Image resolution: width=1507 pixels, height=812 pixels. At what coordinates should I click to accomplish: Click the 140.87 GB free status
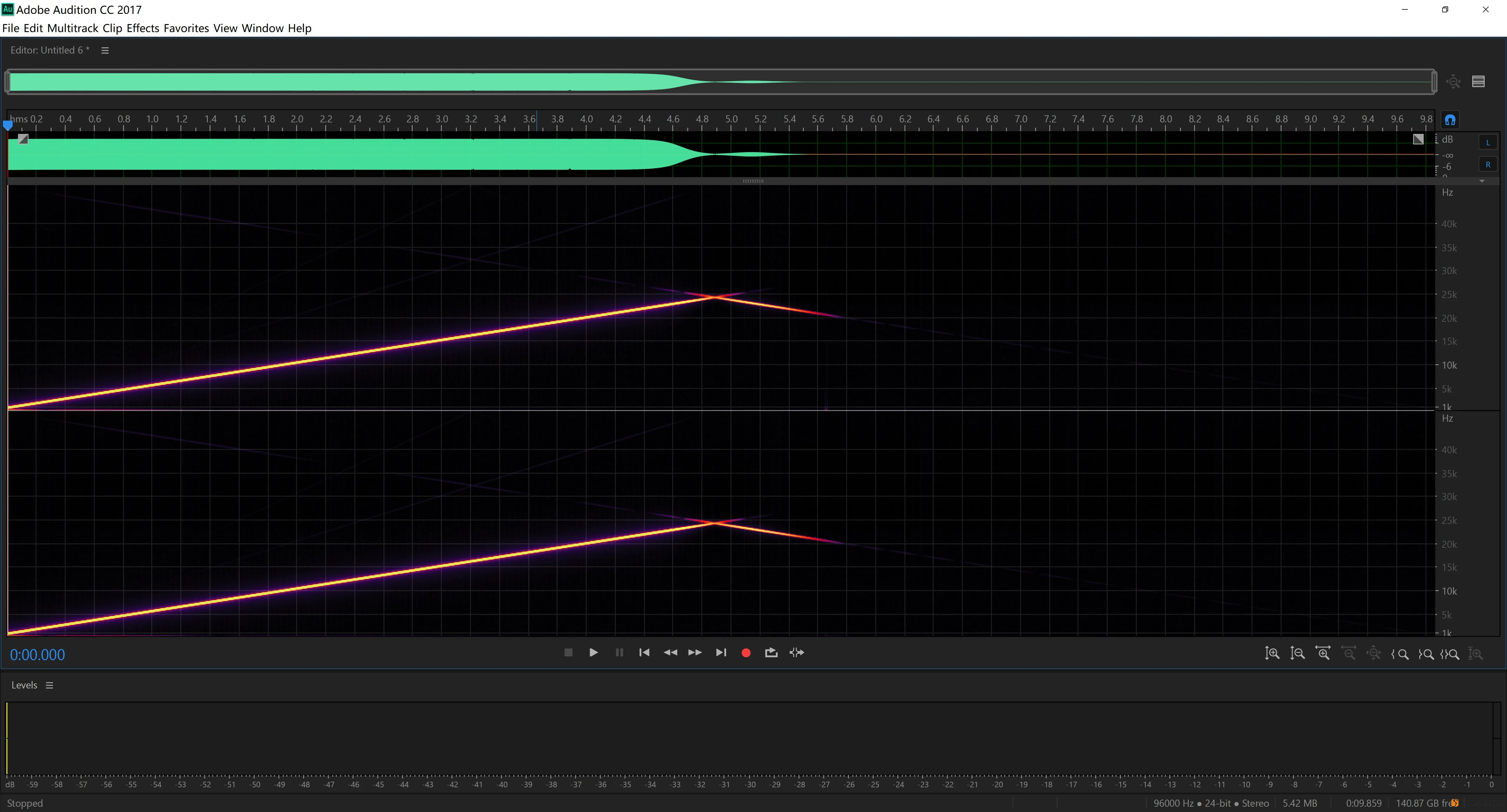[x=1426, y=803]
